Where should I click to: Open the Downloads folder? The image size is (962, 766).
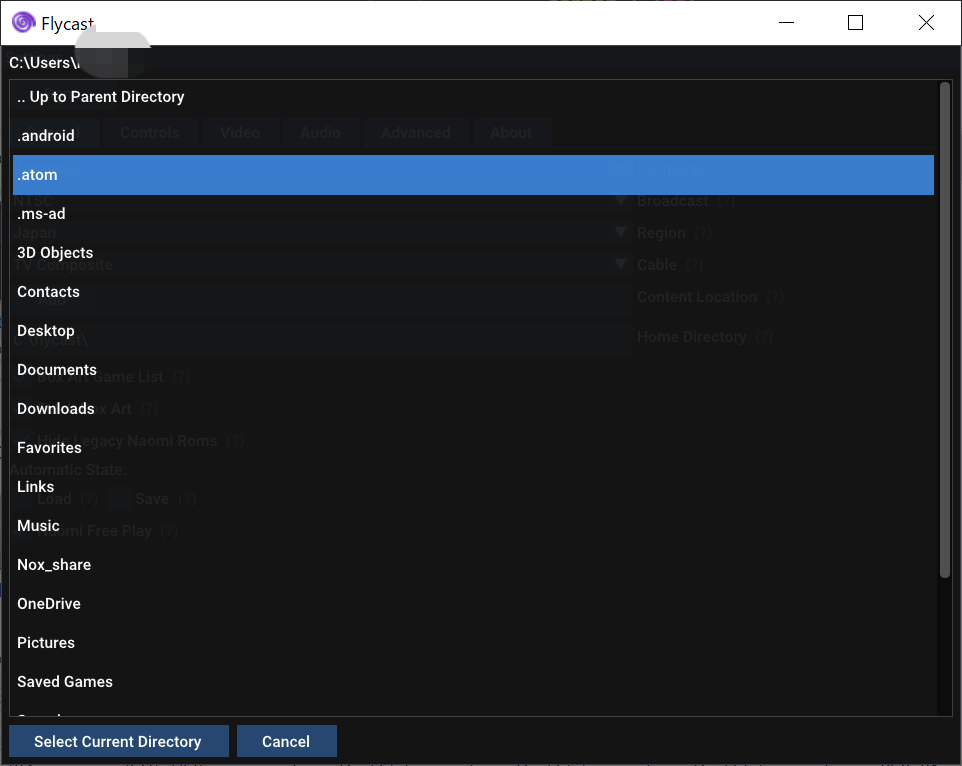pos(473,408)
